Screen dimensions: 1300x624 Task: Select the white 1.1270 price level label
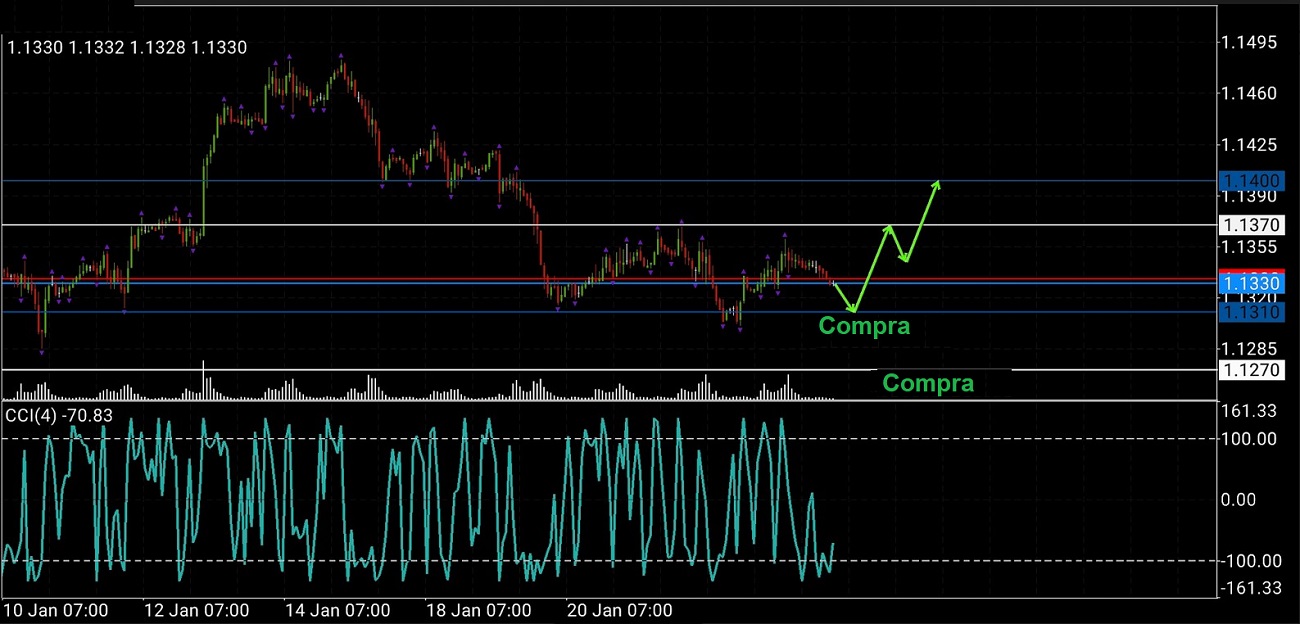[x=1250, y=370]
